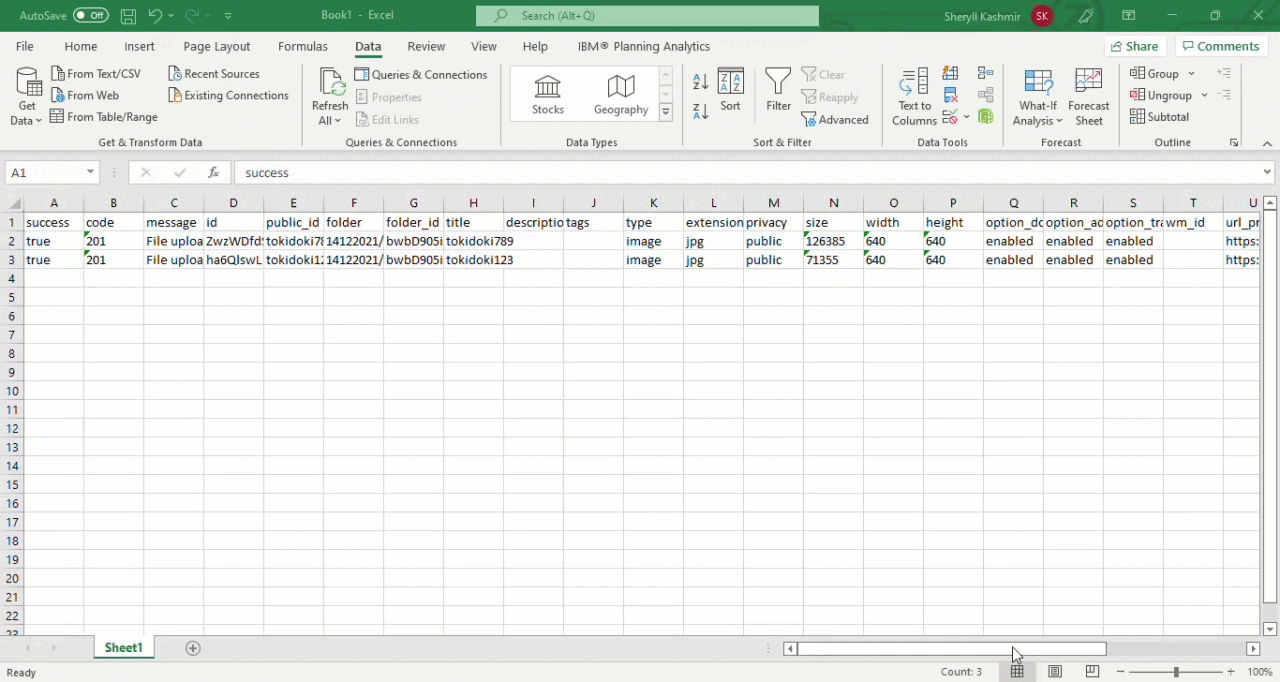Open Text to Columns tool
This screenshot has width=1280, height=682.
[x=914, y=97]
